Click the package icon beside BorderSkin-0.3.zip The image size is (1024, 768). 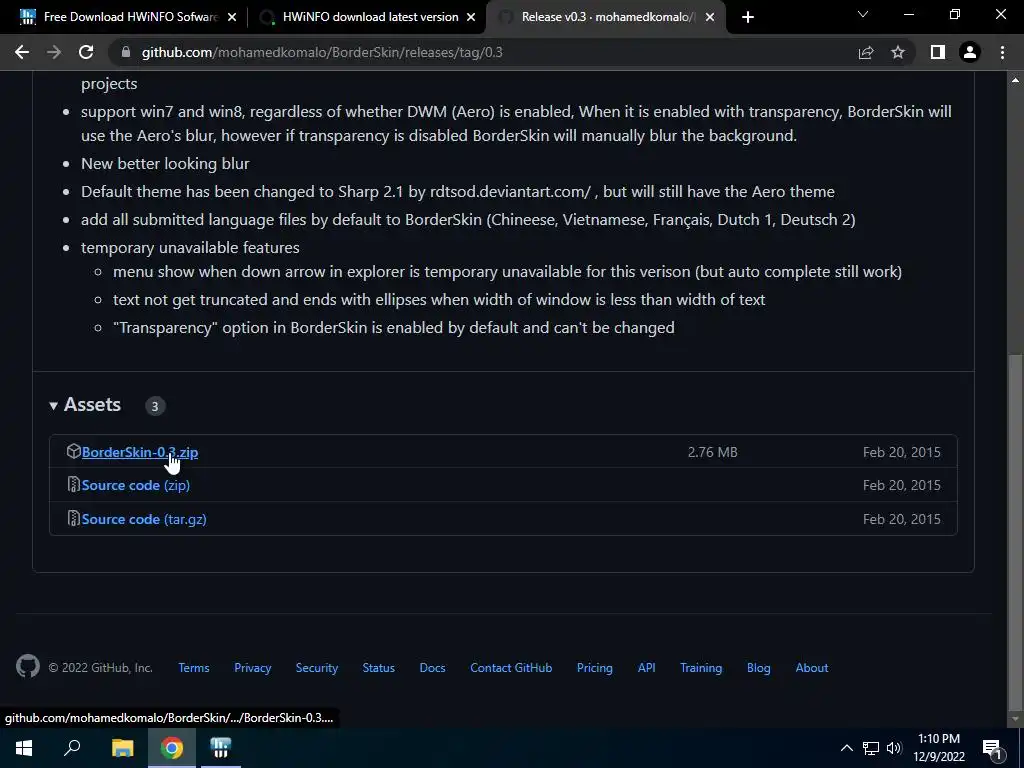[x=73, y=451]
